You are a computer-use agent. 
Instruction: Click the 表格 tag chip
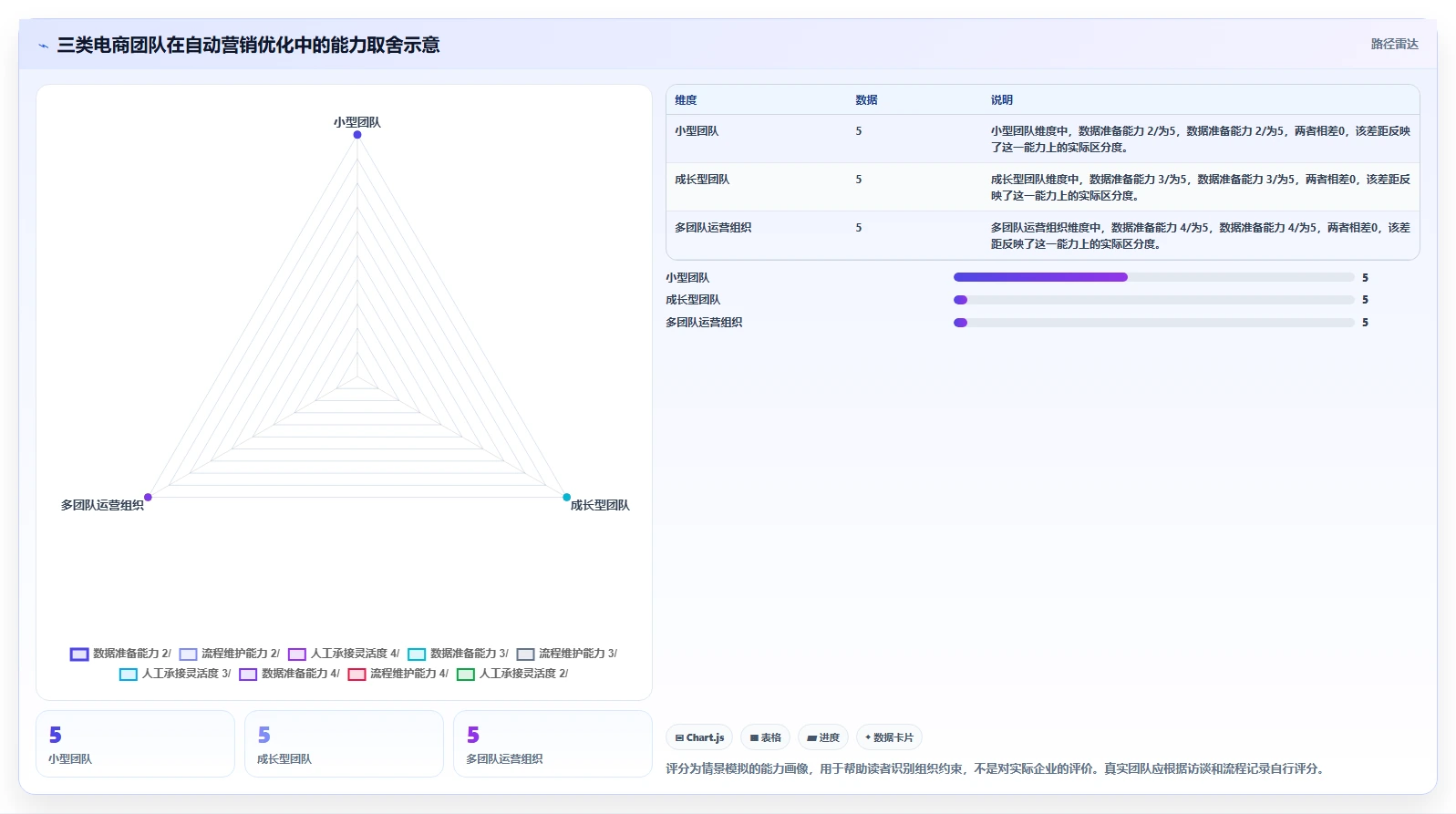click(765, 737)
